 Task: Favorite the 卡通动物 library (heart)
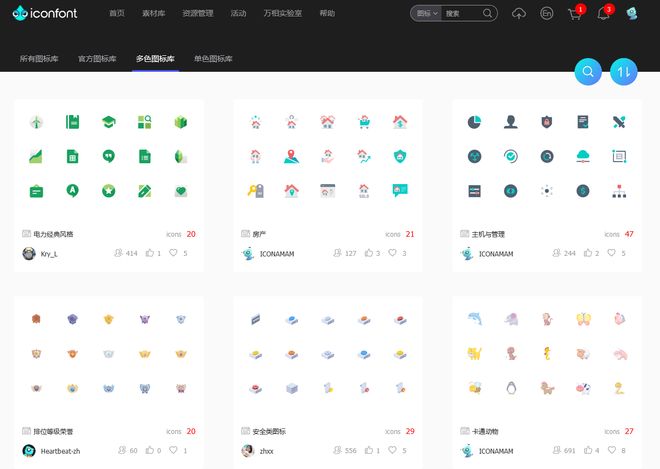[611, 450]
